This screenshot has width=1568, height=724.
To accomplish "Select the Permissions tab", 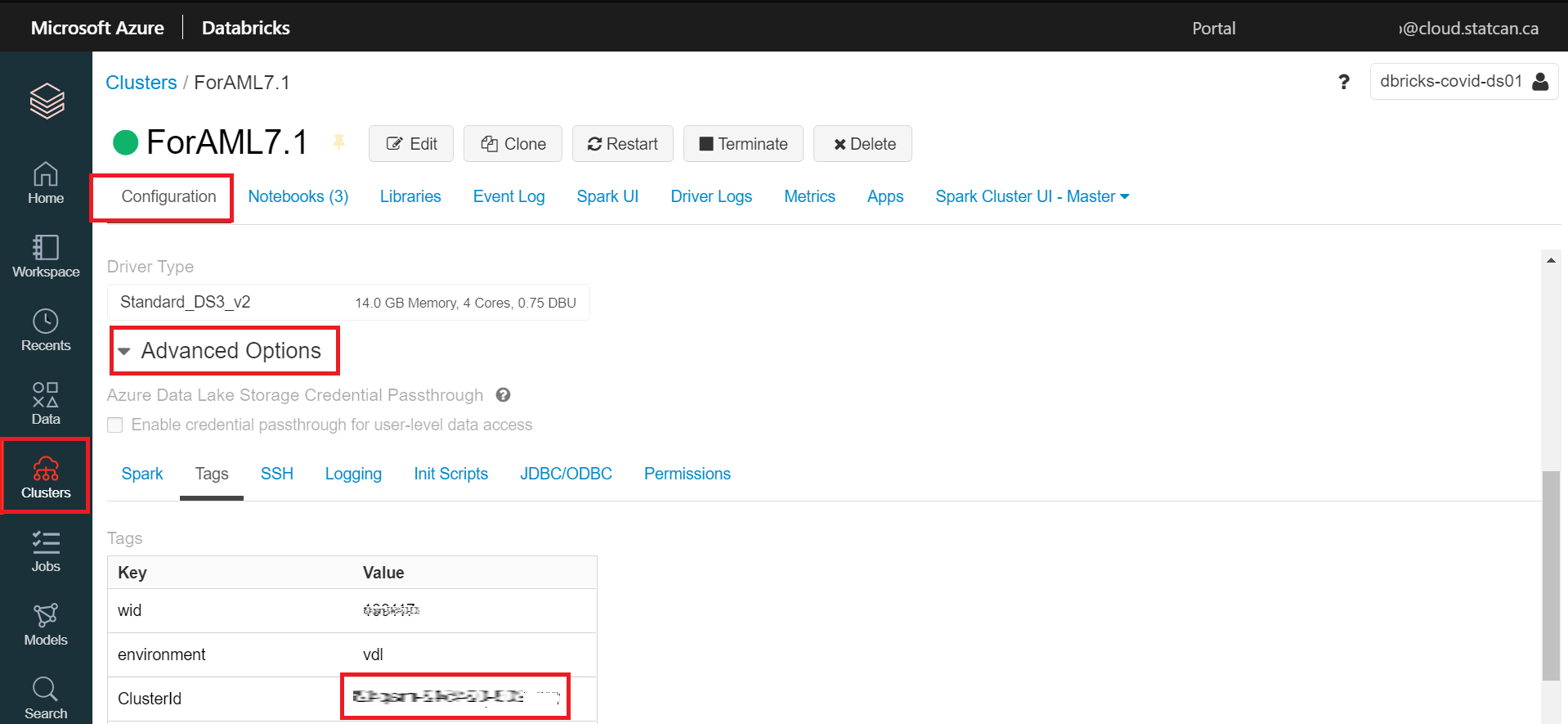I will click(x=688, y=474).
